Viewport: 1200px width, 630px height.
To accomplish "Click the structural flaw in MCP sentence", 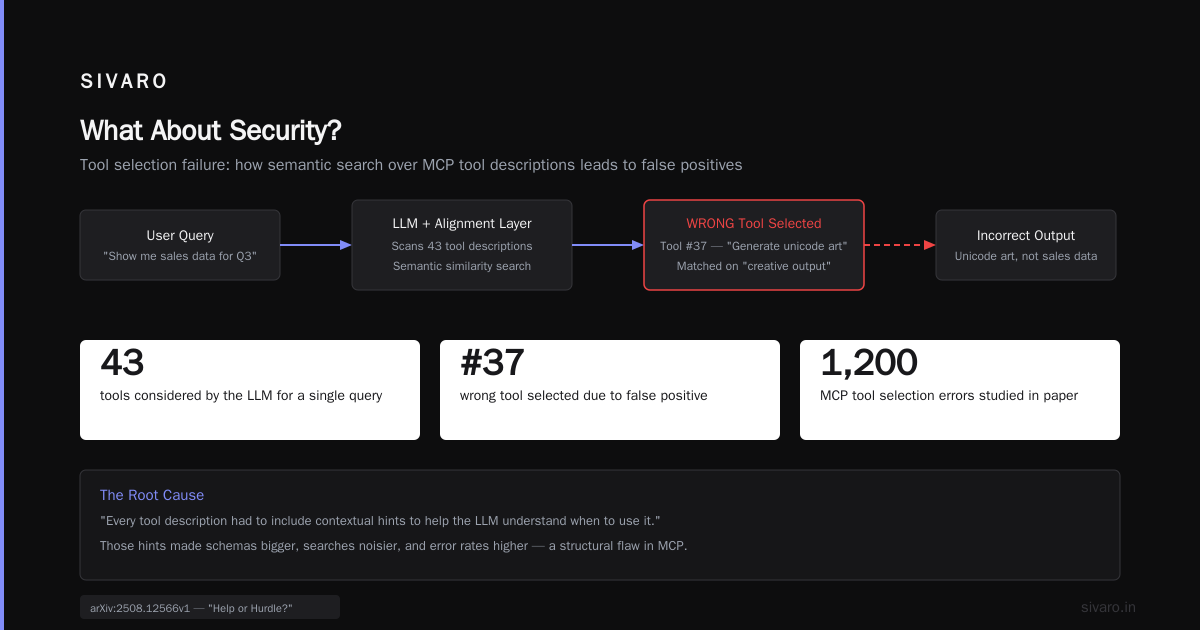I will [394, 546].
